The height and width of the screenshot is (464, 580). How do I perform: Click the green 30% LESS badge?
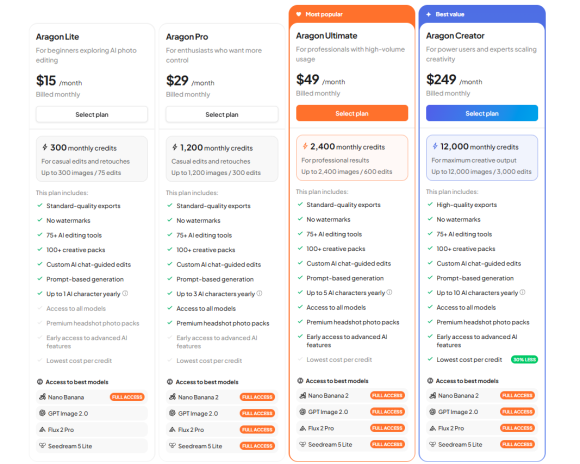click(x=524, y=359)
